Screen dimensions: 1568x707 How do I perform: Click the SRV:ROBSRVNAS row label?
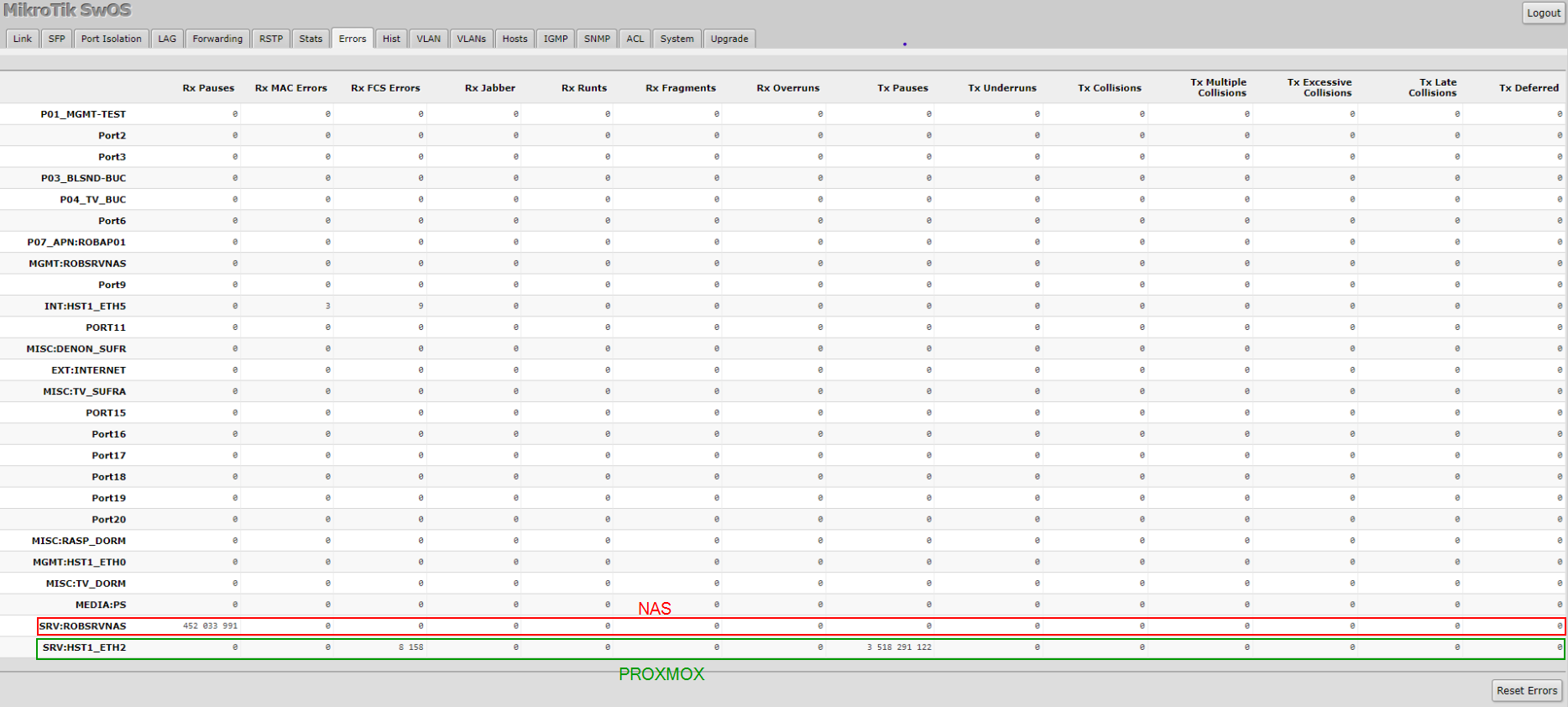(x=82, y=626)
